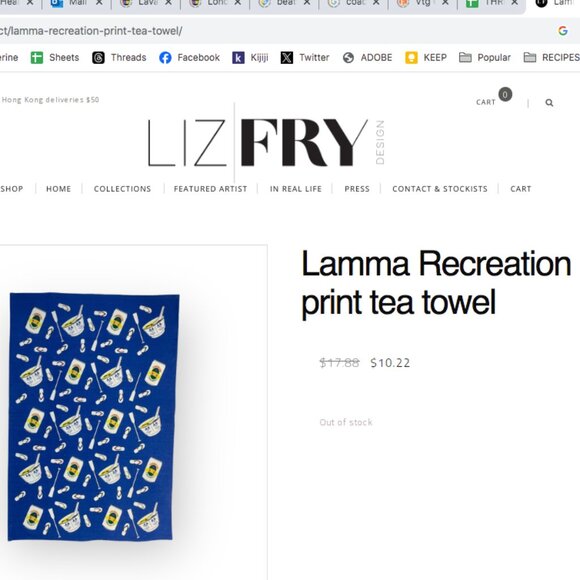Open the ADOBE bookmark

[x=367, y=58]
